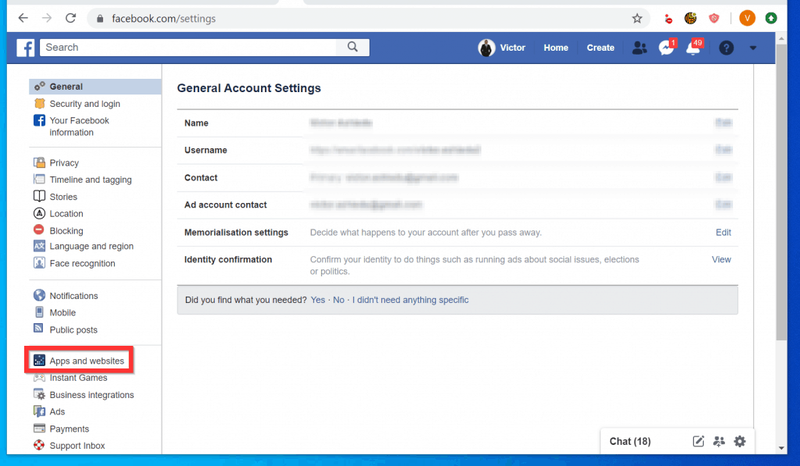The image size is (800, 466).
Task: Open Instant Games settings
Action: tap(78, 378)
